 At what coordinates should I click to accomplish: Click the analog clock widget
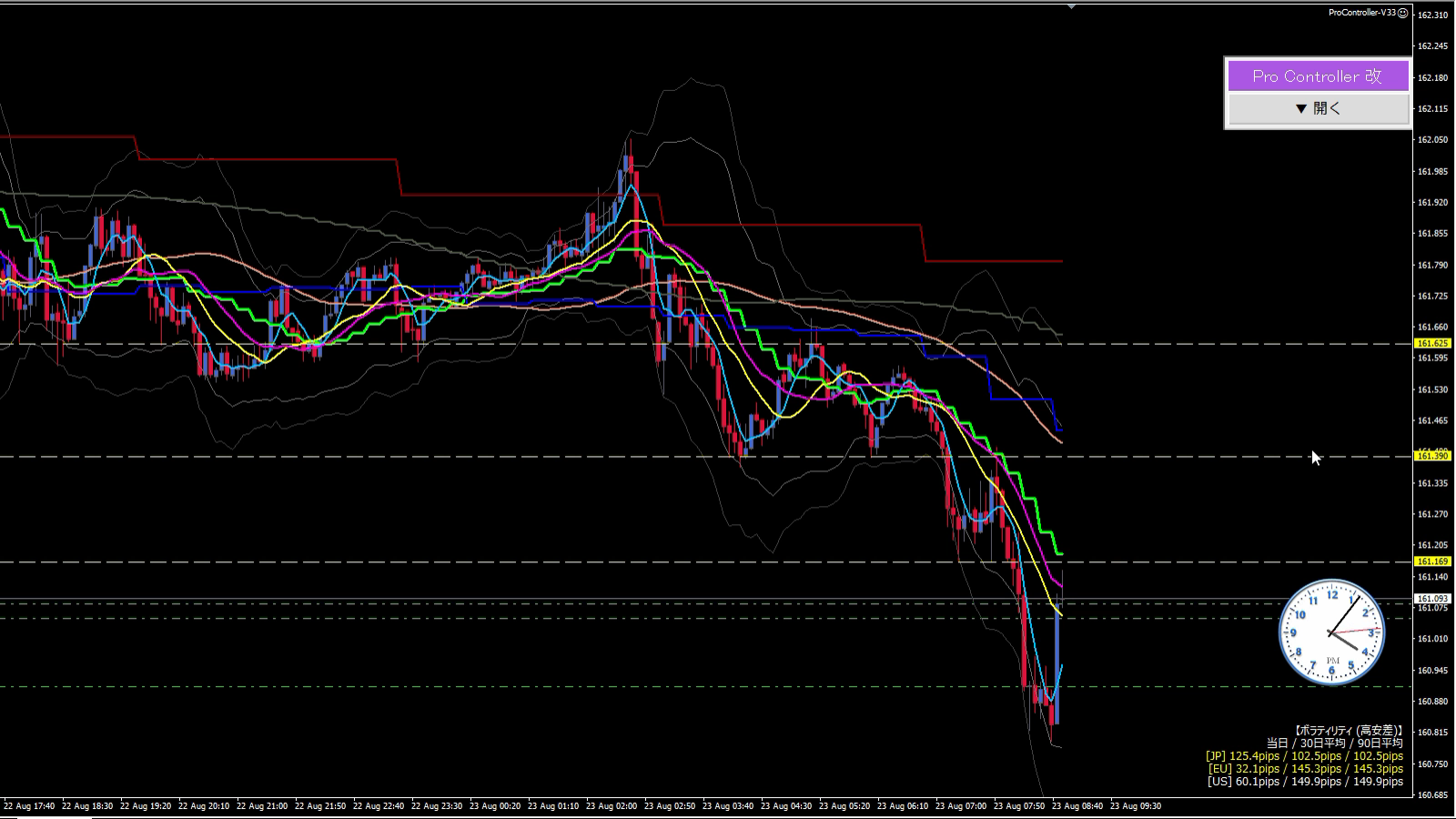coord(1331,632)
